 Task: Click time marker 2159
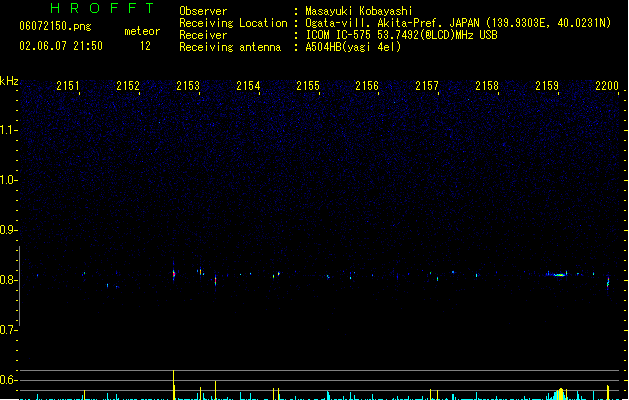tap(547, 86)
